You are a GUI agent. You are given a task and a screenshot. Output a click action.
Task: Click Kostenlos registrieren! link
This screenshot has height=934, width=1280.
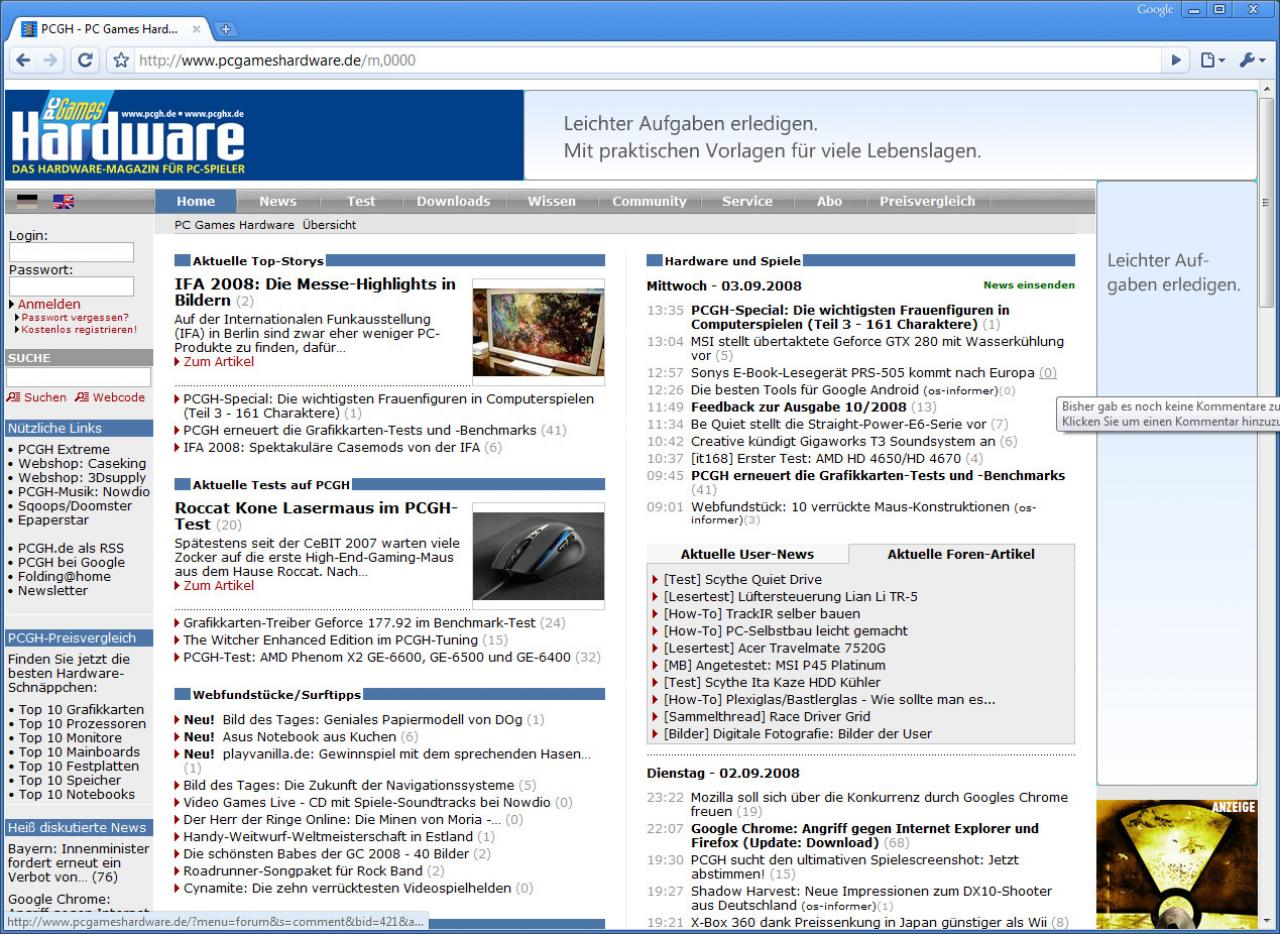click(x=79, y=329)
